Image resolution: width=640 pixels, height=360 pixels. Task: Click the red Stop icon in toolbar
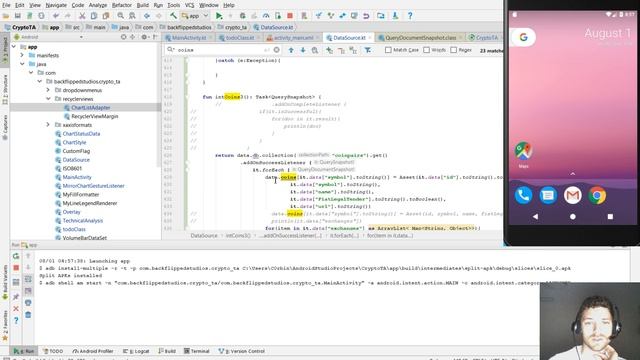[x=290, y=16]
